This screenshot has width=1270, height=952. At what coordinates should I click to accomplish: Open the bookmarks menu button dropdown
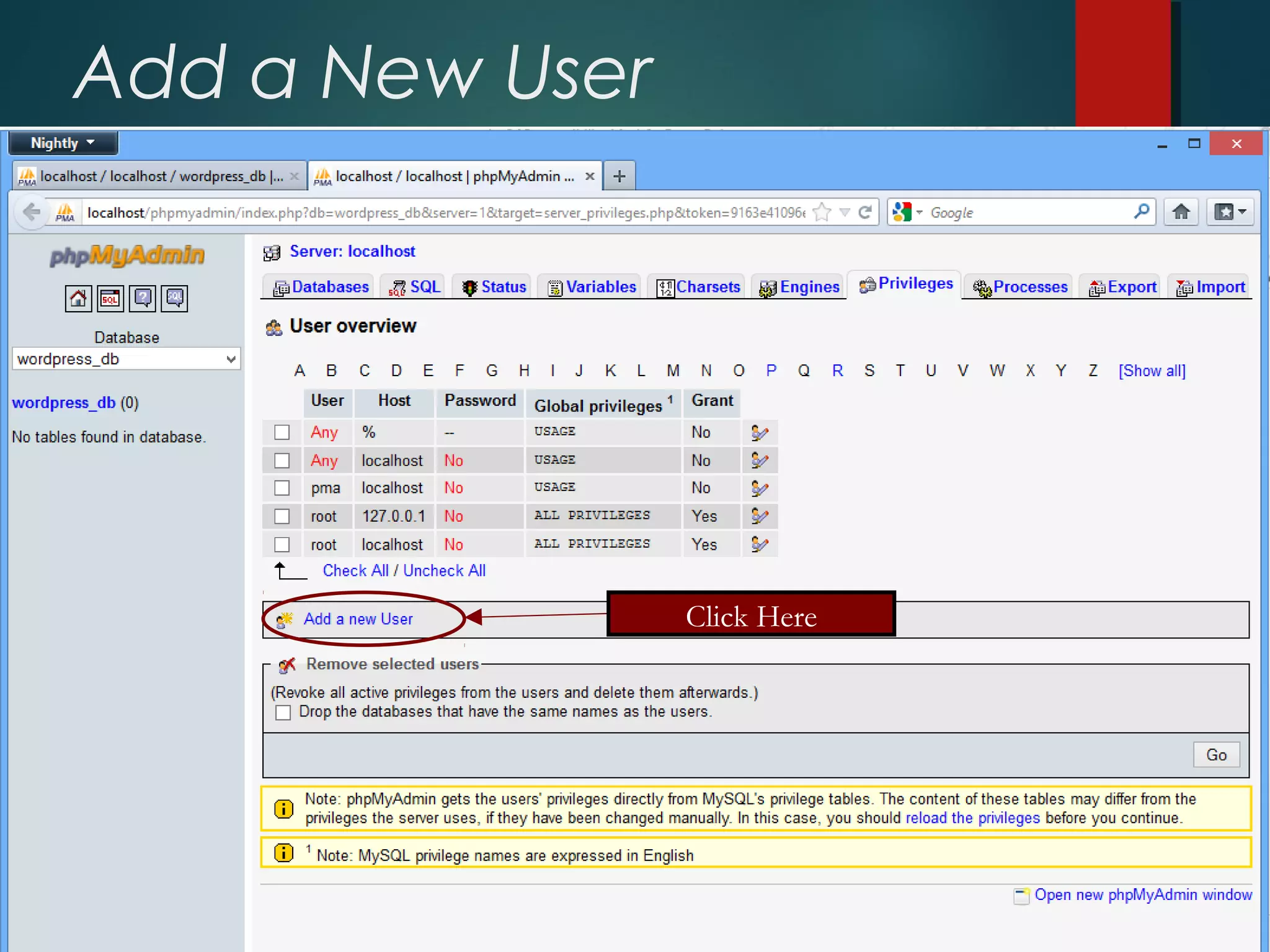click(x=1230, y=213)
